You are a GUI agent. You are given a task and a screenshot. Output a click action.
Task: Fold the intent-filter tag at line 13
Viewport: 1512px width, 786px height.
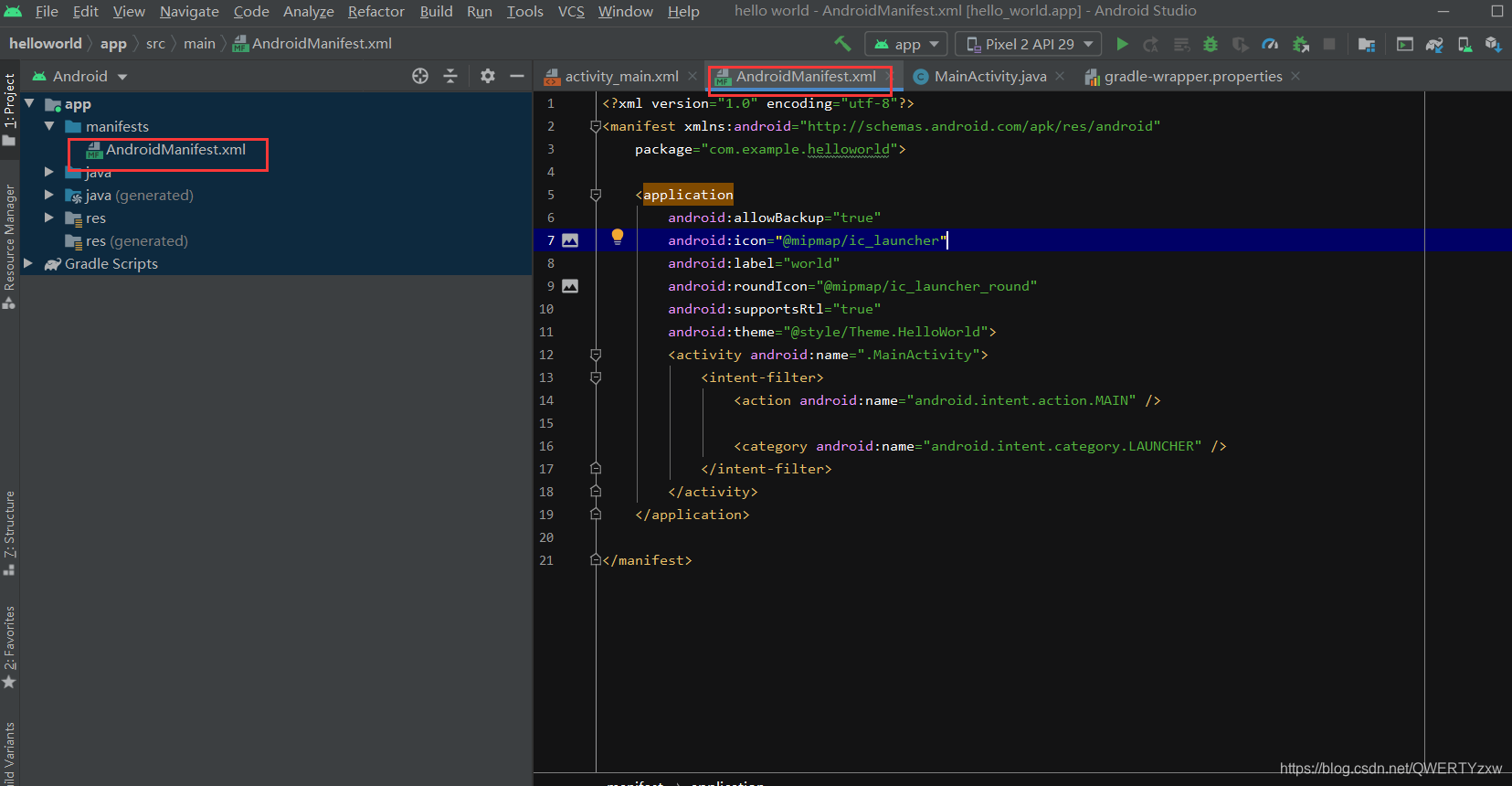click(596, 377)
